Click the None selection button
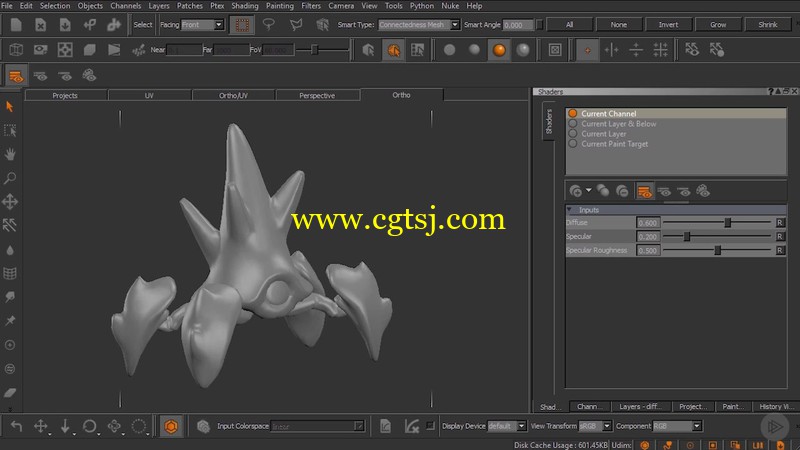This screenshot has width=800, height=450. click(618, 24)
